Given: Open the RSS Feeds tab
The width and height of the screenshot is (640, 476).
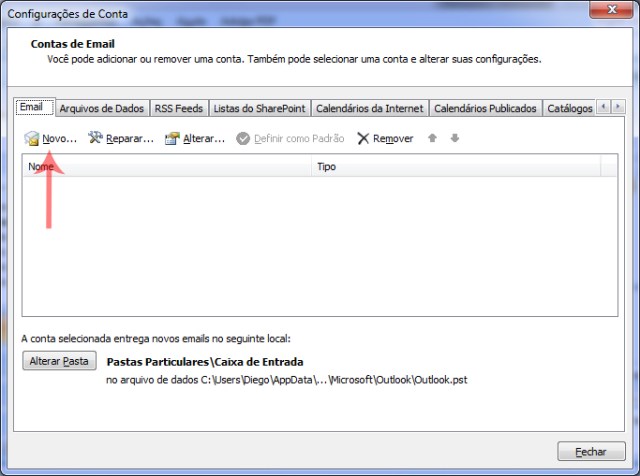Looking at the screenshot, I should point(178,108).
